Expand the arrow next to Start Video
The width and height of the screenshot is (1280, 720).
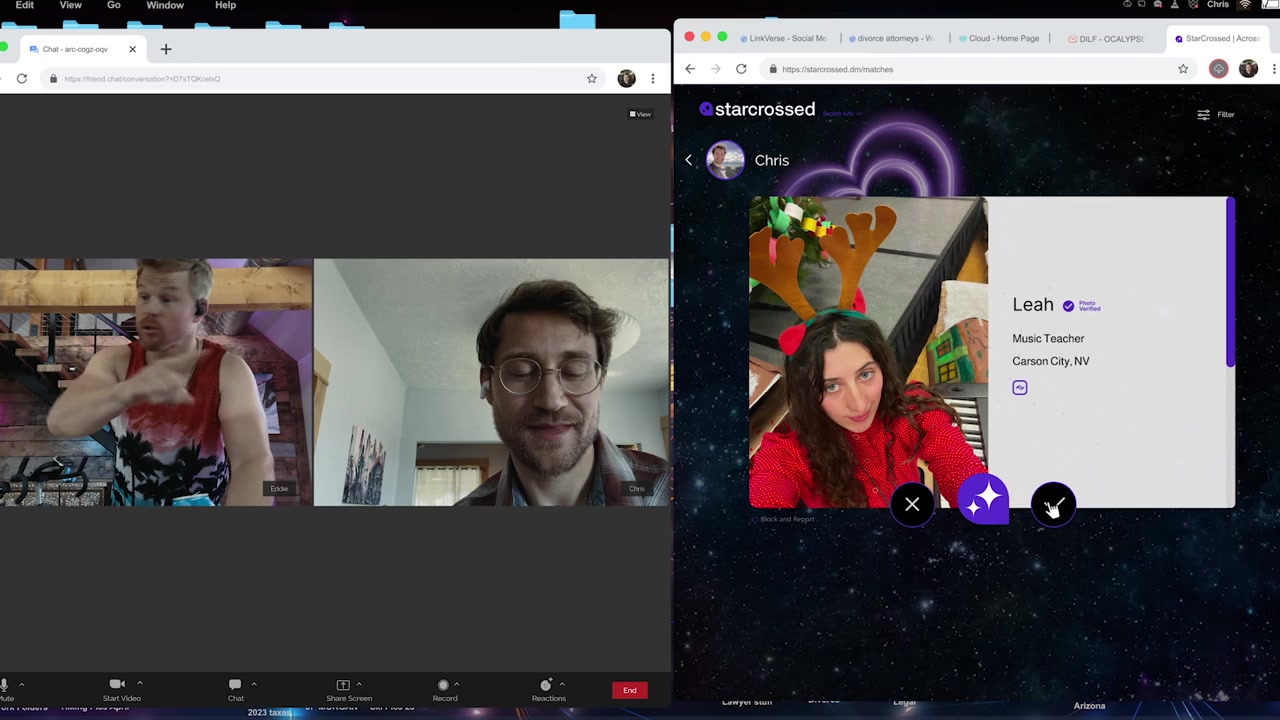coord(140,684)
